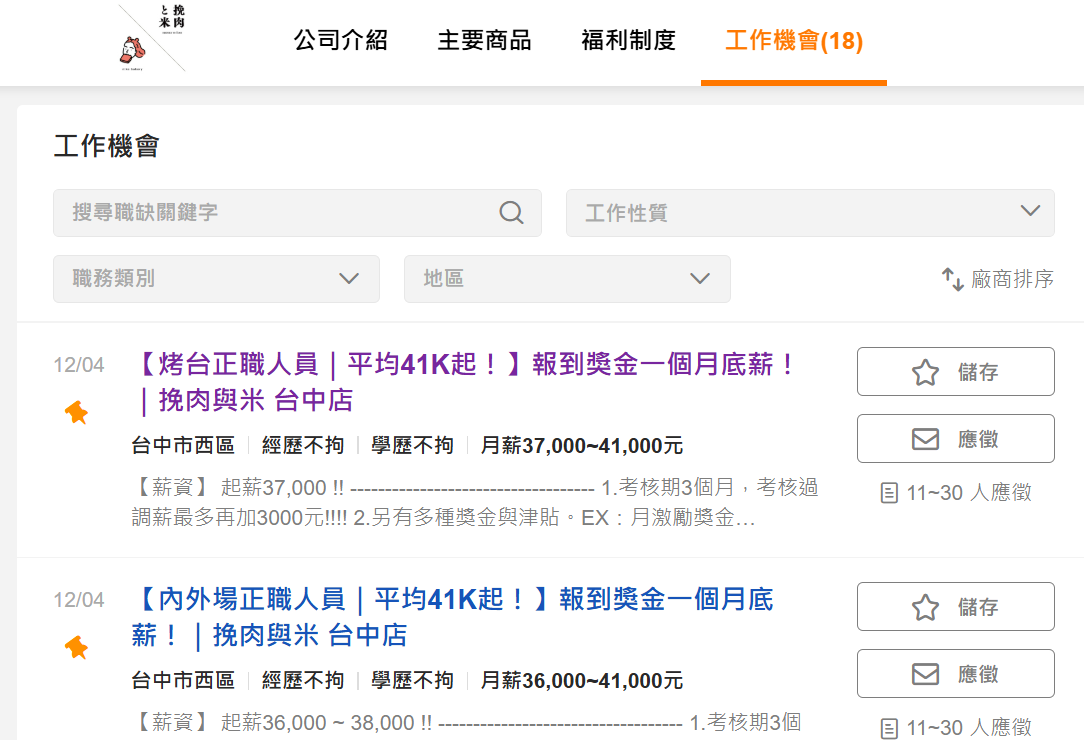Expand the 職務類別 dropdown
Image resolution: width=1084 pixels, height=740 pixels.
(x=216, y=279)
